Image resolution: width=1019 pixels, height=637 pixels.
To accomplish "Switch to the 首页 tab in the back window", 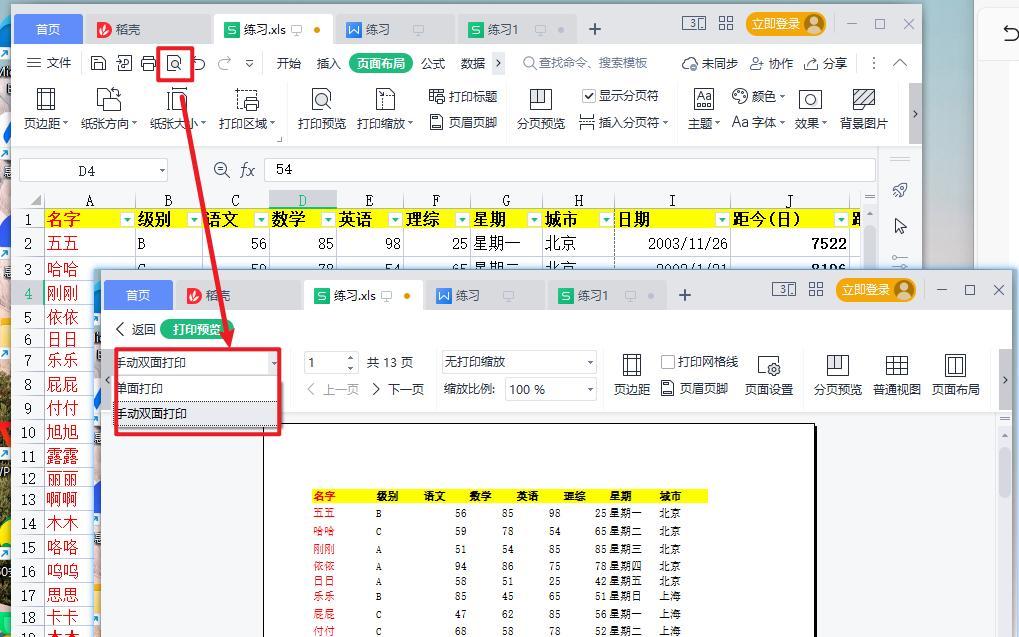I will click(x=48, y=29).
